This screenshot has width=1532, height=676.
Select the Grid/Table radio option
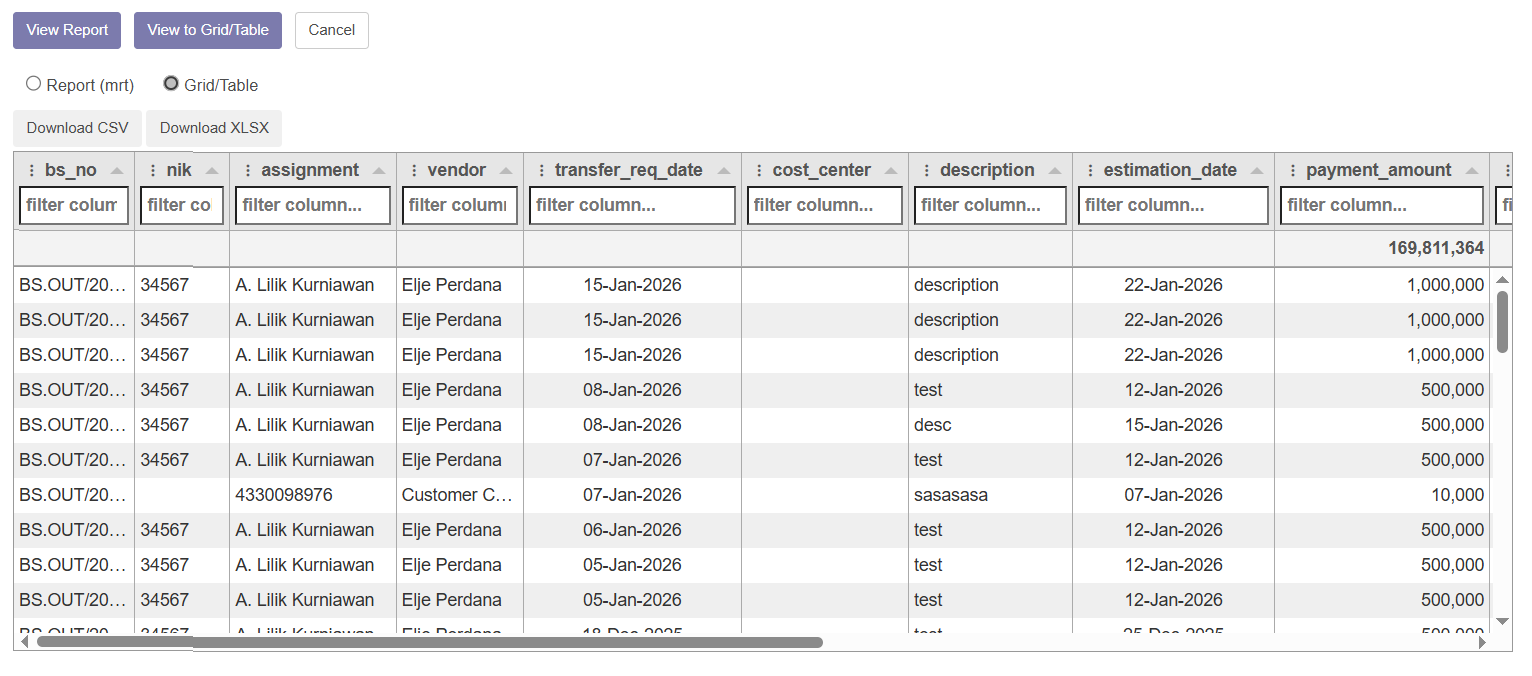pyautogui.click(x=171, y=84)
